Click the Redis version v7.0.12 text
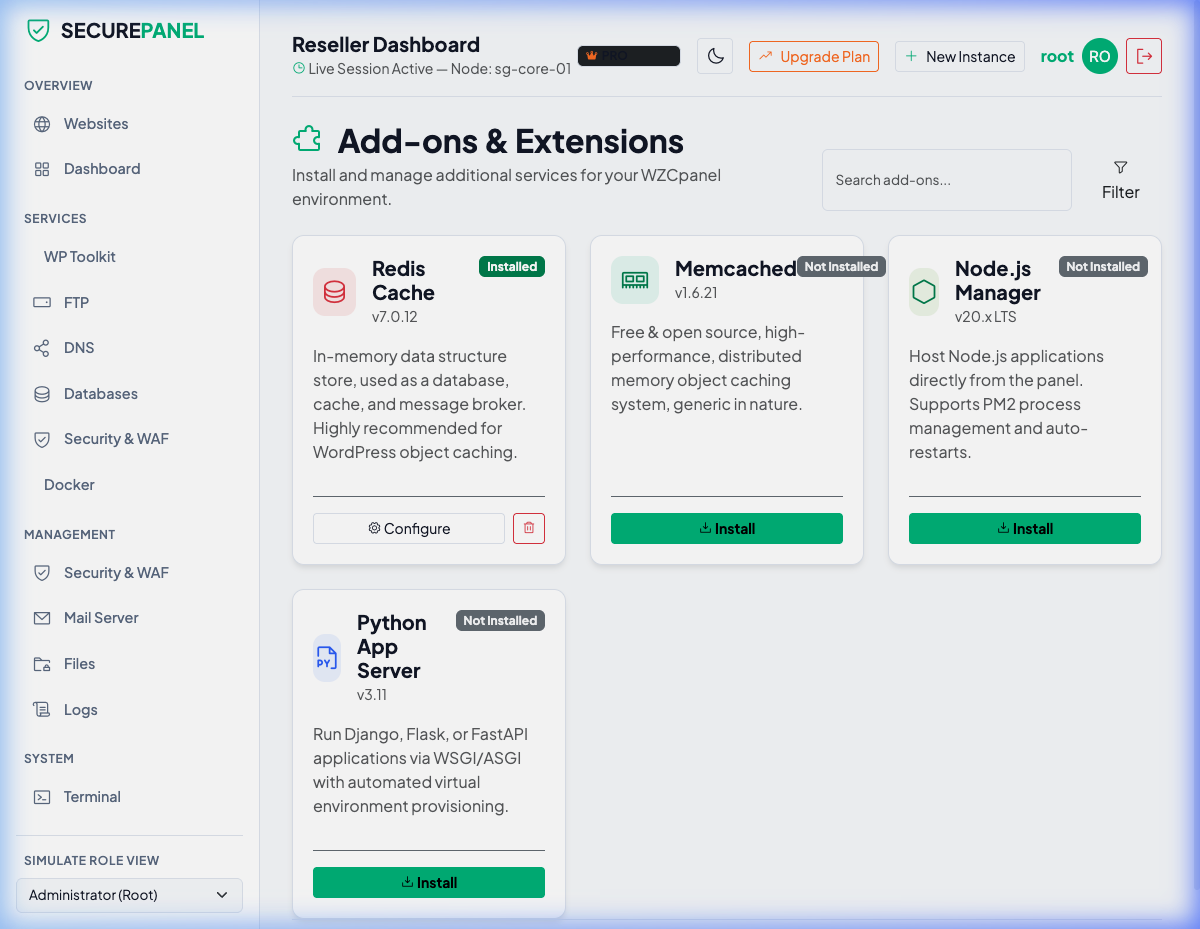 (x=395, y=317)
